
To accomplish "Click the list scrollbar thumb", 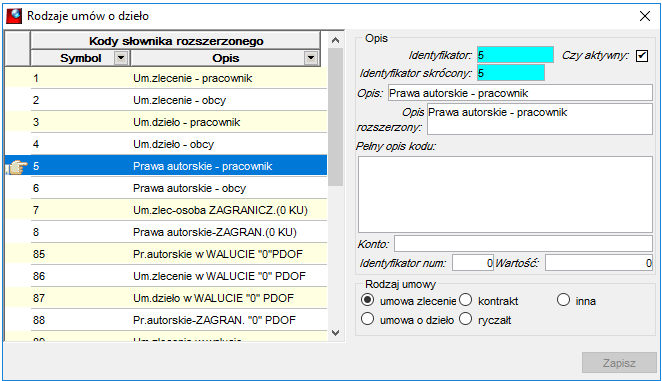I will point(336,117).
